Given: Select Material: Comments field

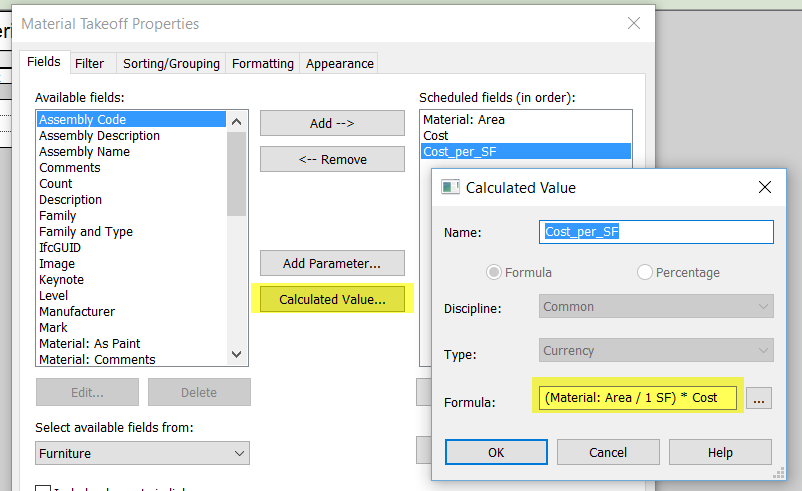Looking at the screenshot, I should tap(132, 359).
